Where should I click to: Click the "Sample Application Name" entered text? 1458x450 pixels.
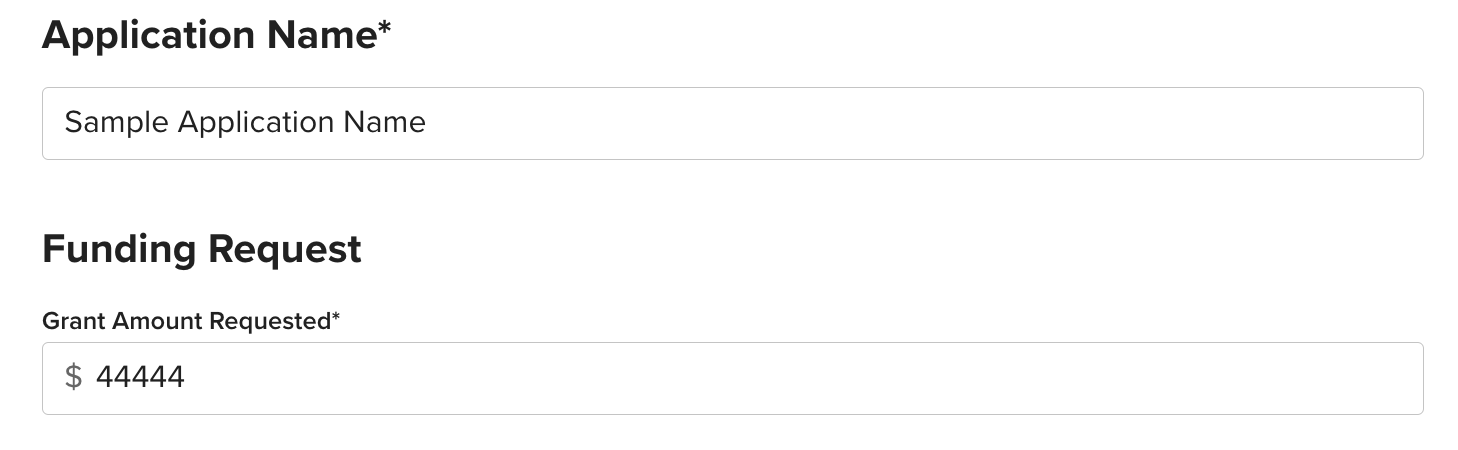coord(245,122)
